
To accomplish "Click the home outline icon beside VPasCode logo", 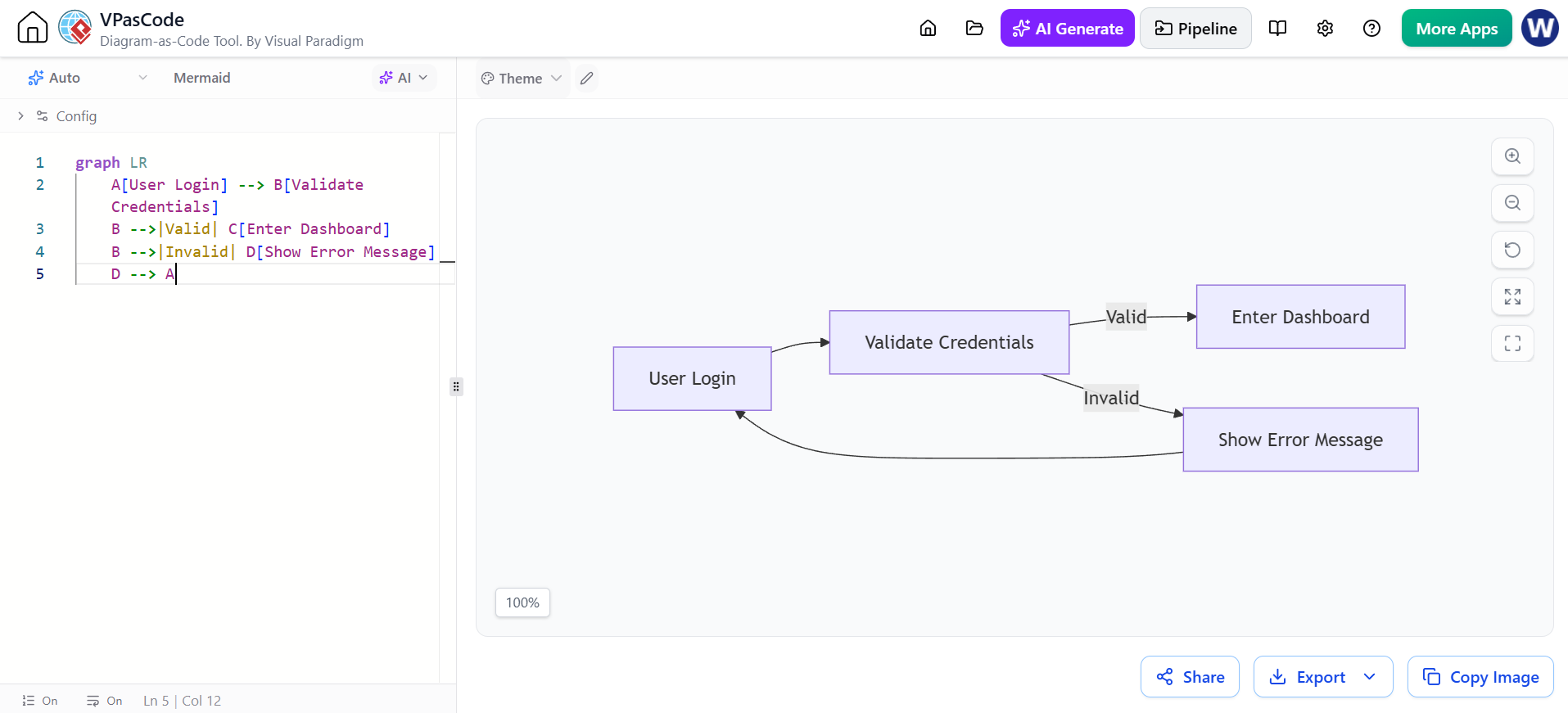I will click(x=33, y=28).
